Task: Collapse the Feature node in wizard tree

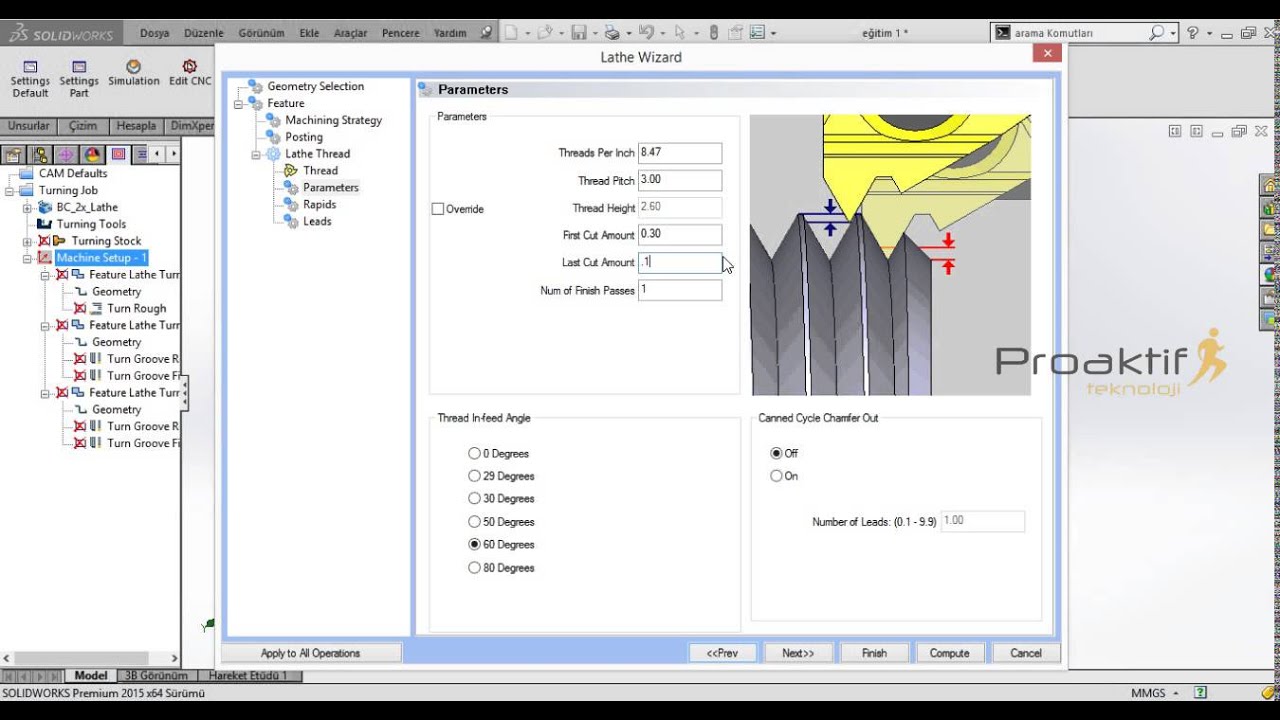Action: coord(238,103)
